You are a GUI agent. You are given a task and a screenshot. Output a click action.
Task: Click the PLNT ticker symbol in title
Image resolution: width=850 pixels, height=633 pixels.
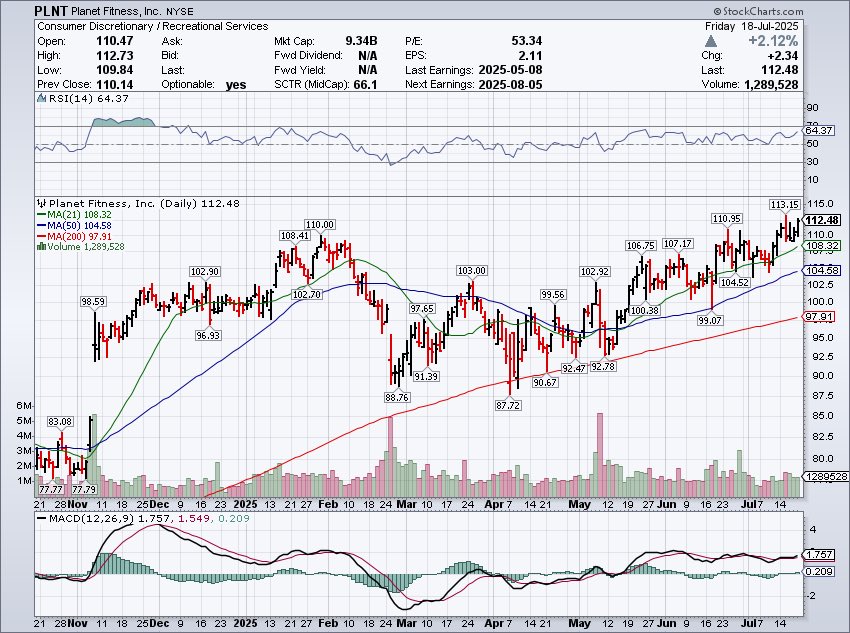point(51,11)
